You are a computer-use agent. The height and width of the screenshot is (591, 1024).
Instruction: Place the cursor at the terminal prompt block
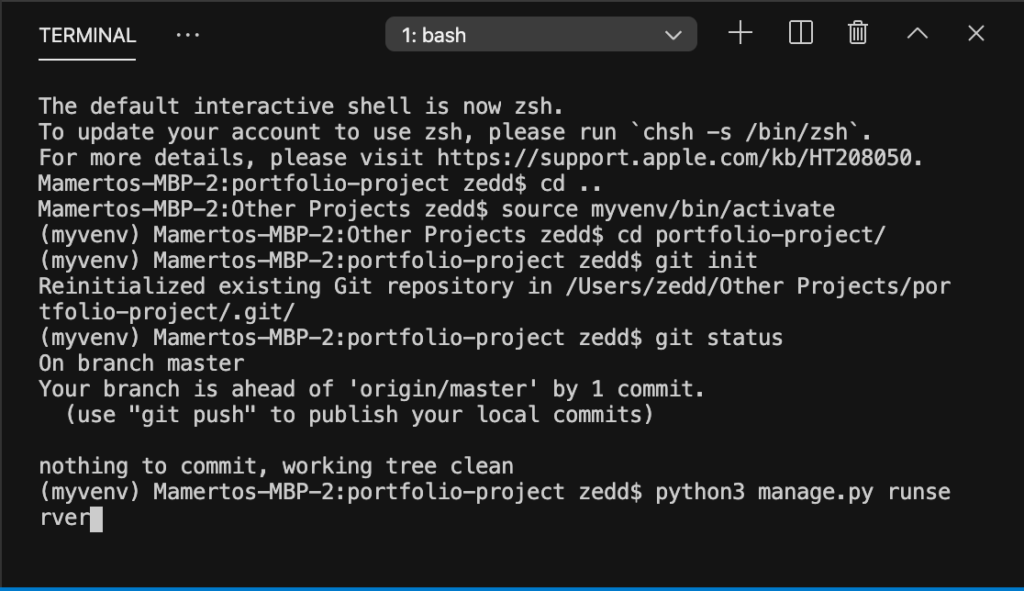pos(96,519)
